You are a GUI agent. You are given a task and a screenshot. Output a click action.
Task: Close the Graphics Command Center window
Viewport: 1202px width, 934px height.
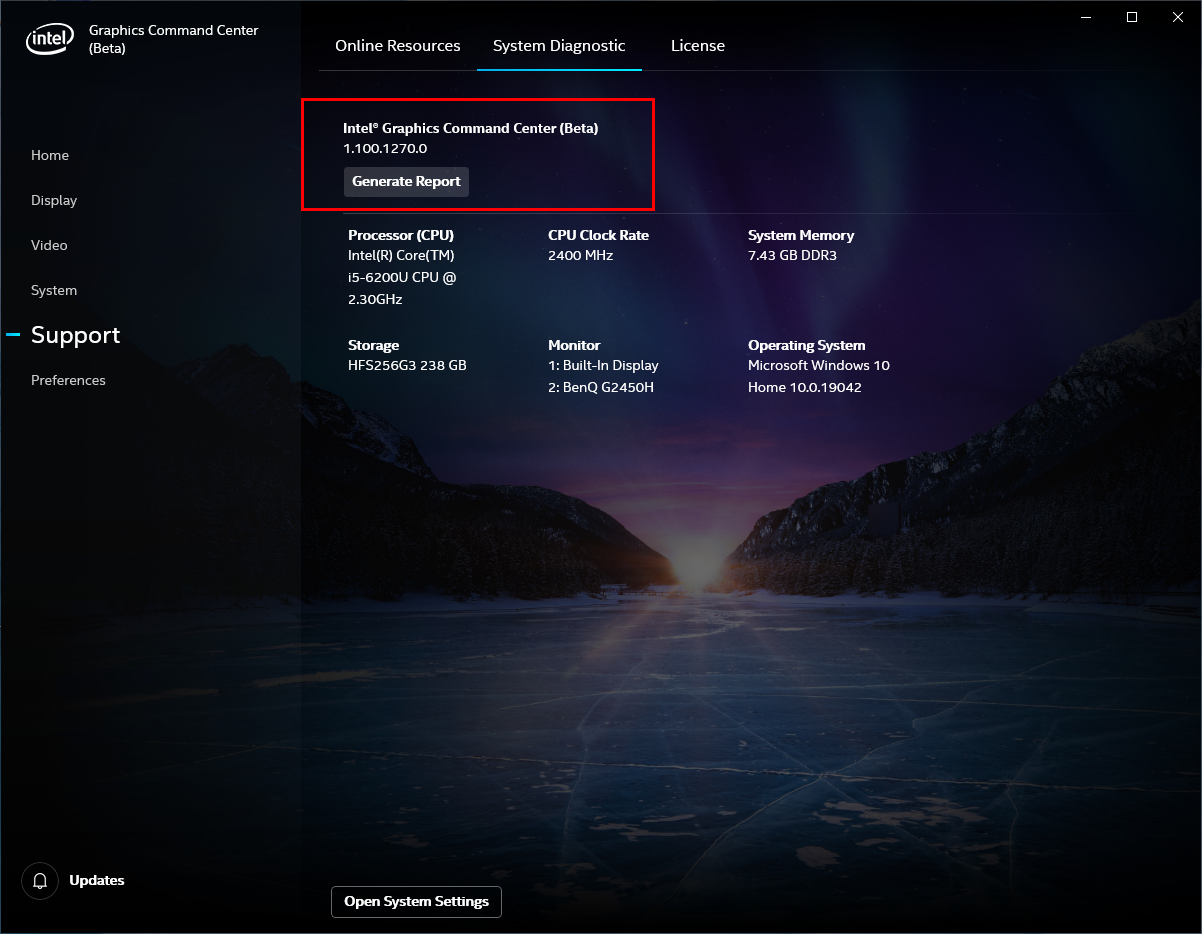point(1178,17)
